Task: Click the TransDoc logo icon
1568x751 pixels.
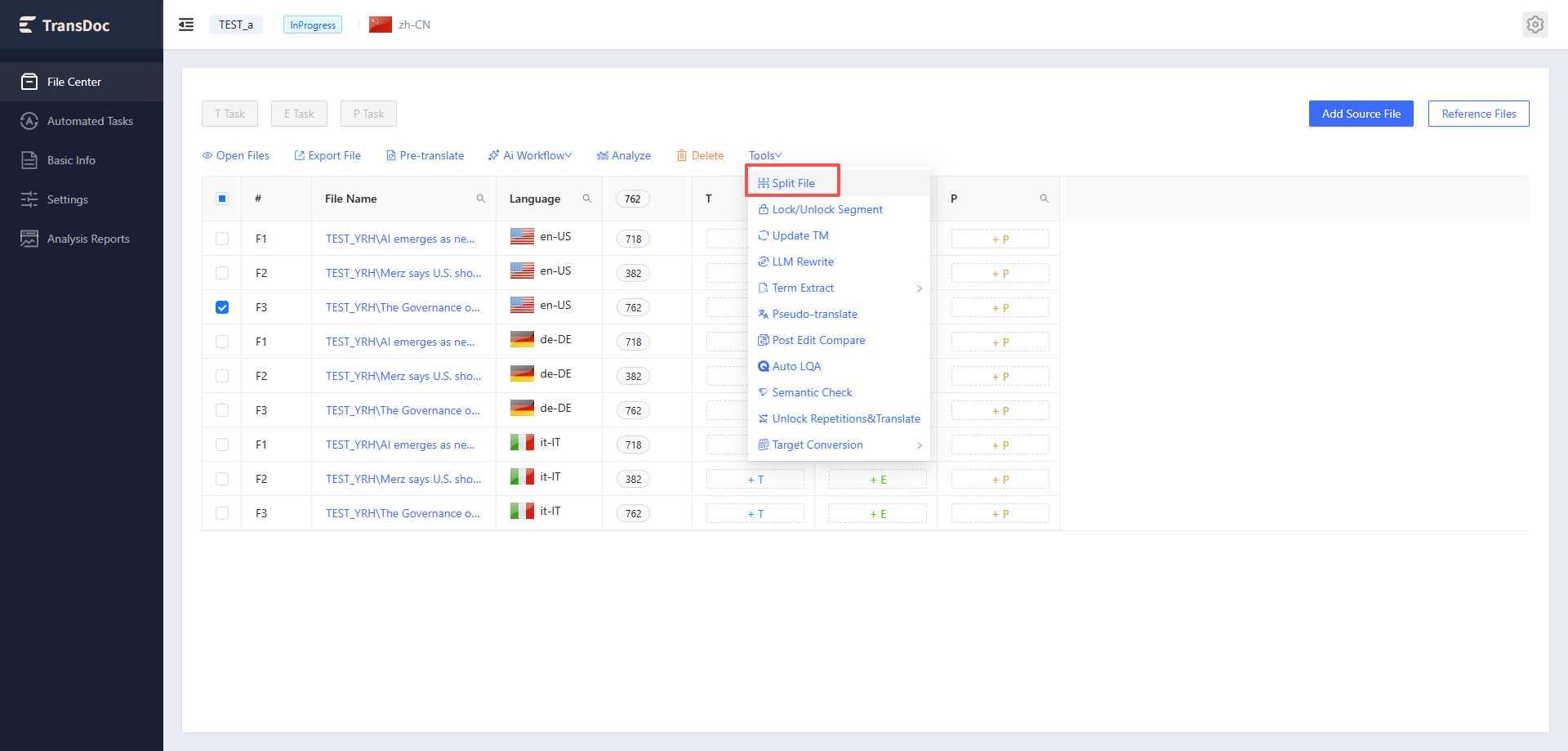Action: [x=28, y=25]
